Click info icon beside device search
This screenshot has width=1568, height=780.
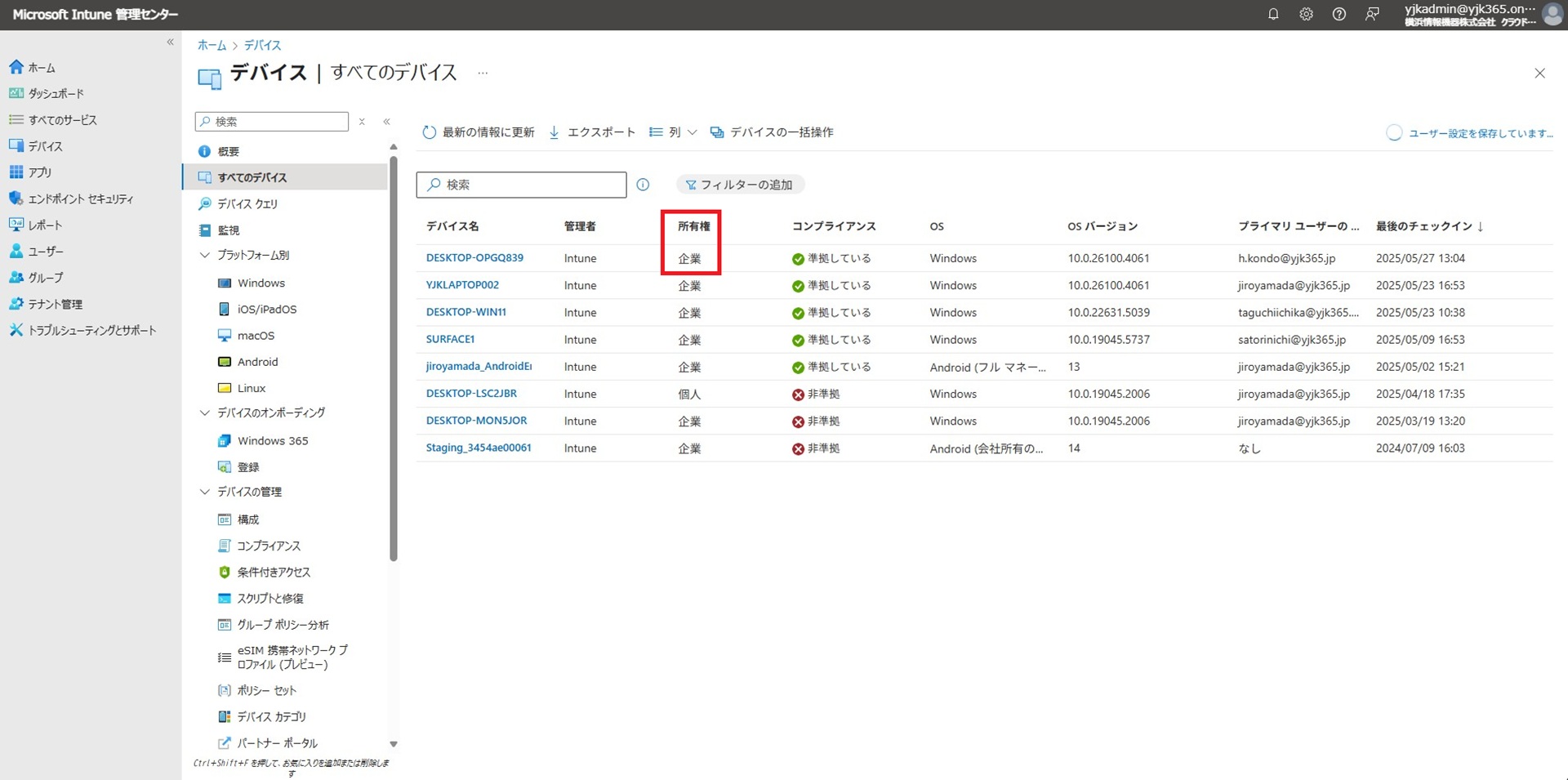(643, 185)
